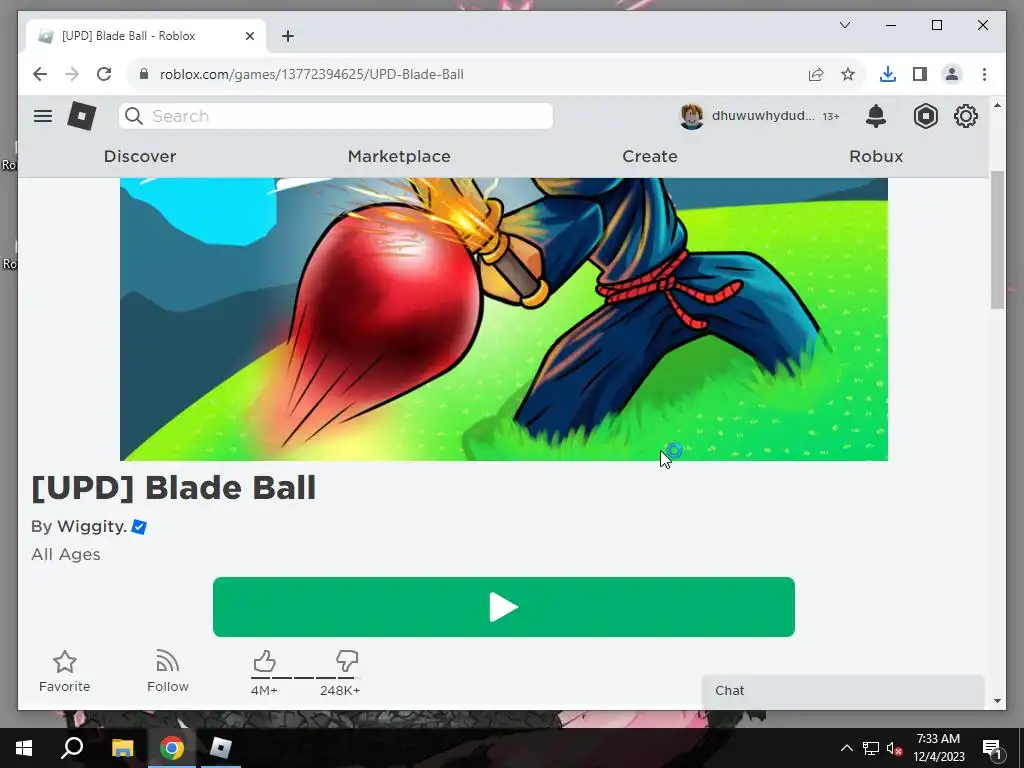
Task: View site information lock icon
Action: coord(144,74)
